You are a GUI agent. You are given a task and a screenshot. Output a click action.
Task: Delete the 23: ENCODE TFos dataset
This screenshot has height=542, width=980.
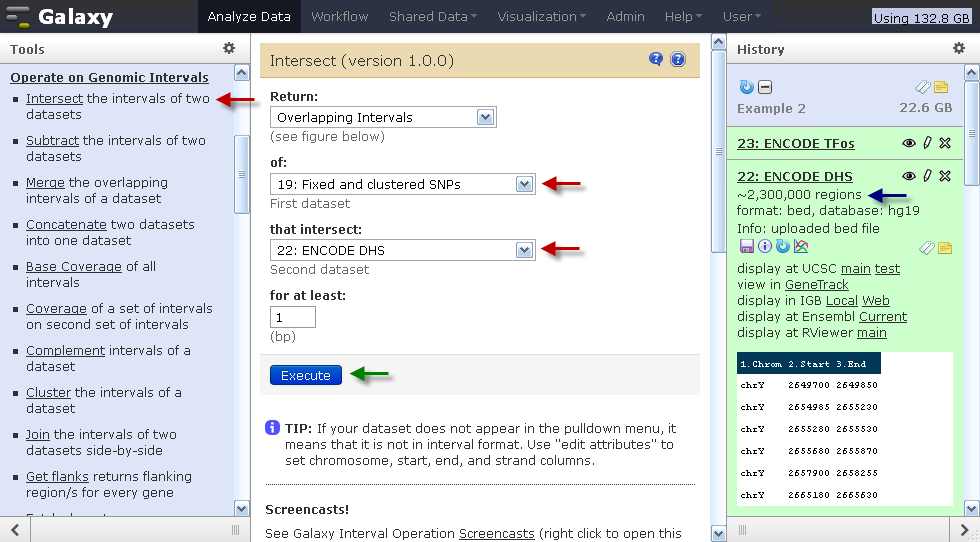[945, 143]
